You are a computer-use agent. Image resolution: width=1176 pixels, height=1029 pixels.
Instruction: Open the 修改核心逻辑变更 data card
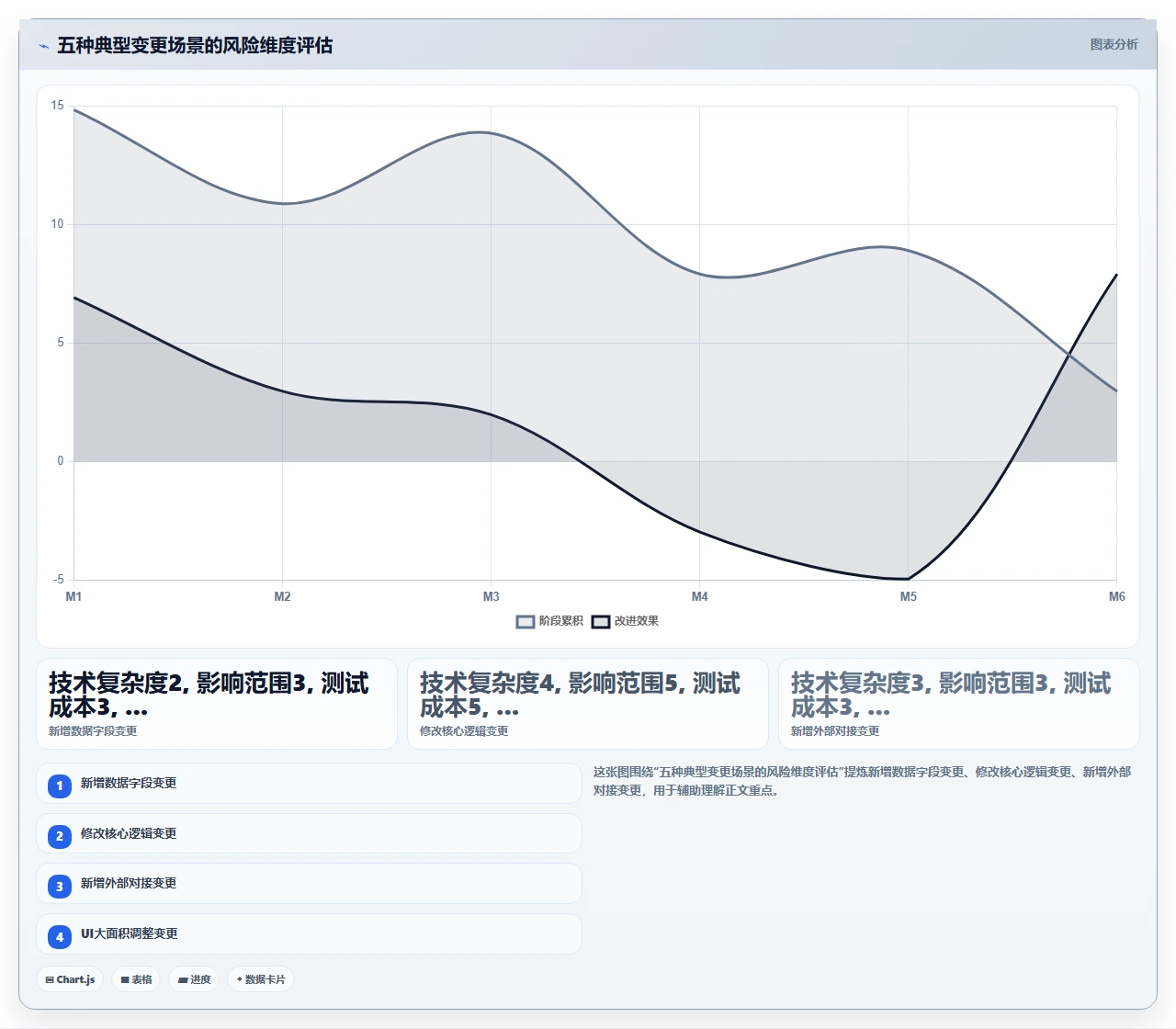[x=588, y=704]
